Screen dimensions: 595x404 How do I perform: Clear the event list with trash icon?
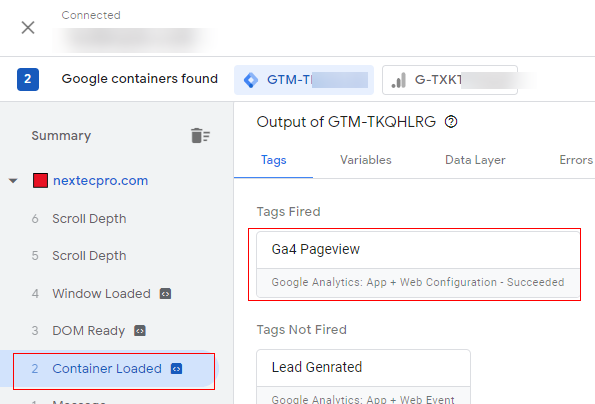200,135
